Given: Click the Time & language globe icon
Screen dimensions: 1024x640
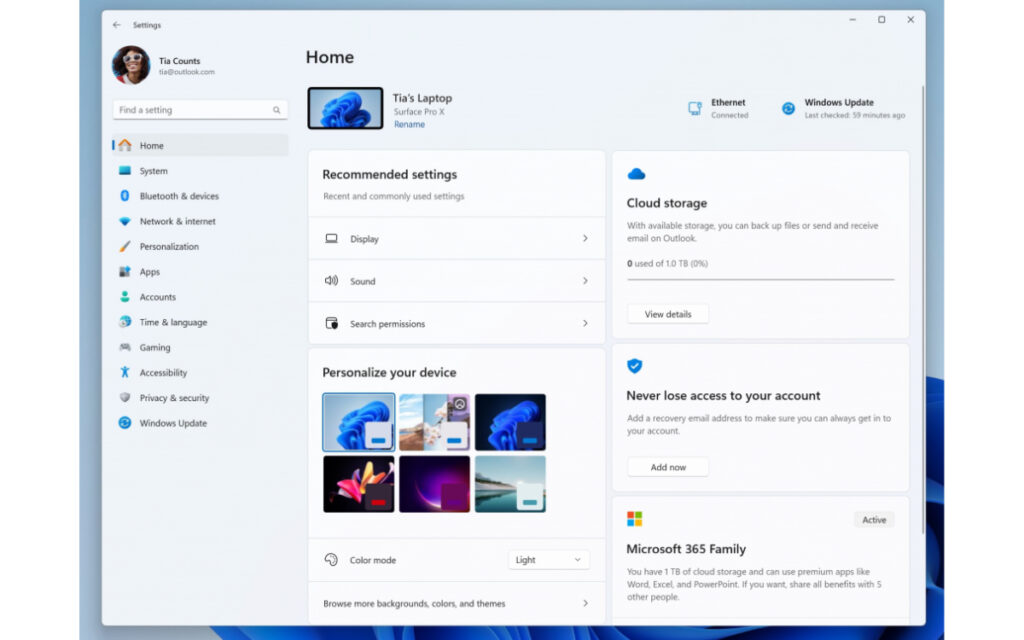Looking at the screenshot, I should click(x=125, y=322).
